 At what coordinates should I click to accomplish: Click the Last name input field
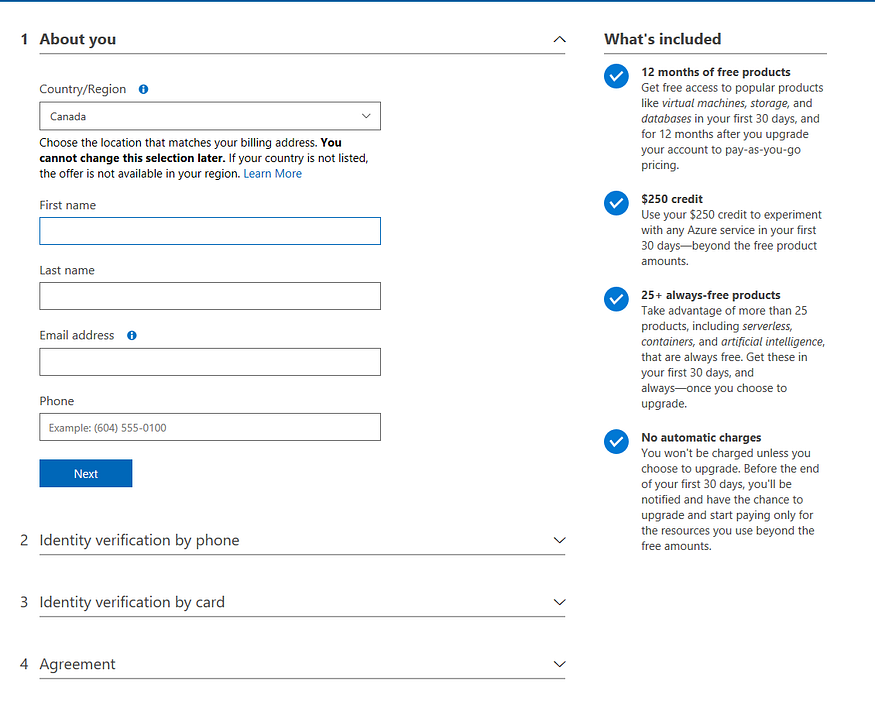pyautogui.click(x=210, y=296)
